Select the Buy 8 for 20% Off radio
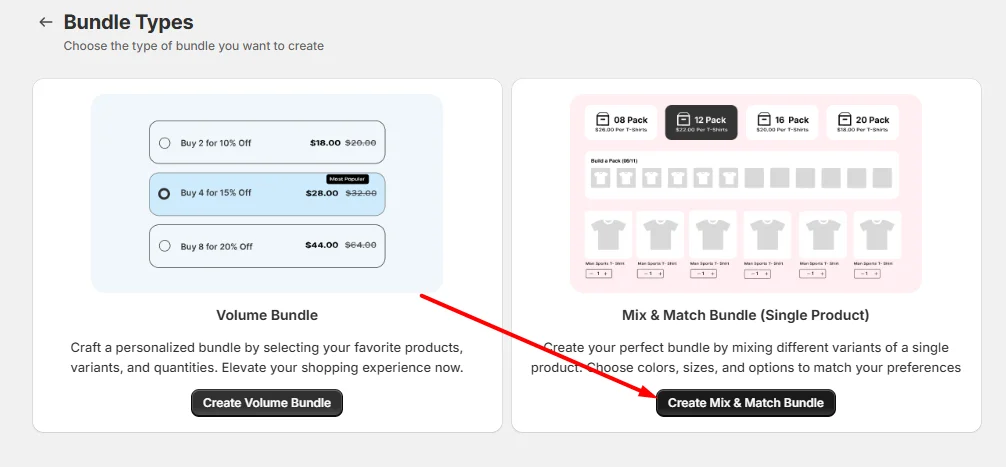Viewport: 1006px width, 467px height. (x=165, y=246)
